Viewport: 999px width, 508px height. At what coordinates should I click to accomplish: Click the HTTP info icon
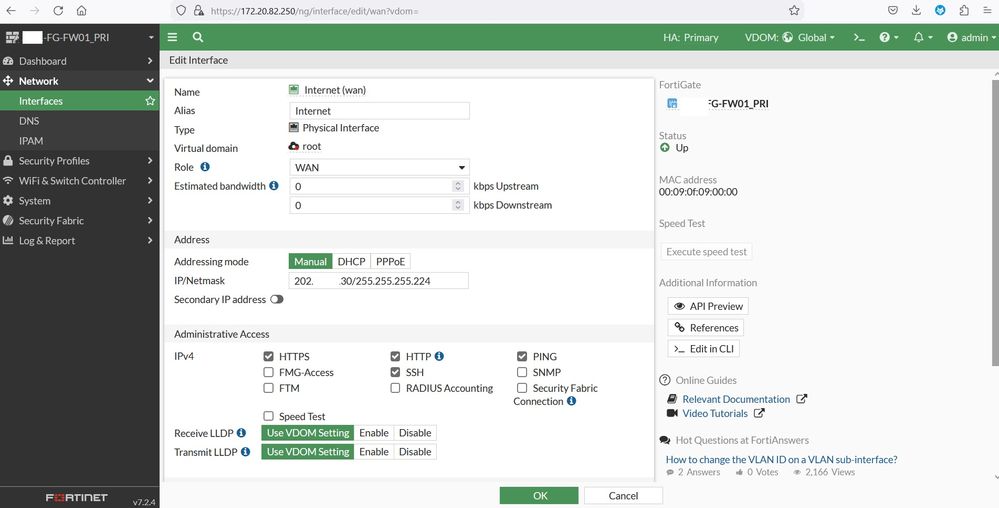pos(439,356)
